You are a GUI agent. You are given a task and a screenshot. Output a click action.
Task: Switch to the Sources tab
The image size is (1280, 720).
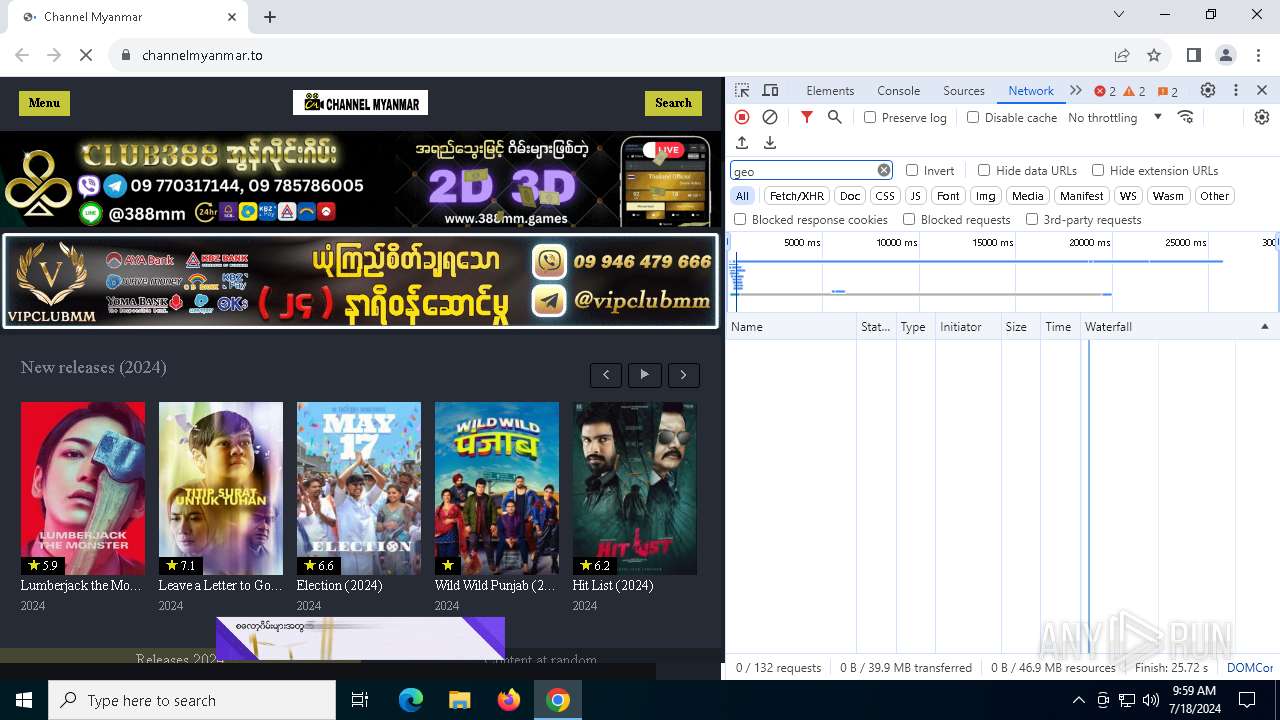coord(964,90)
